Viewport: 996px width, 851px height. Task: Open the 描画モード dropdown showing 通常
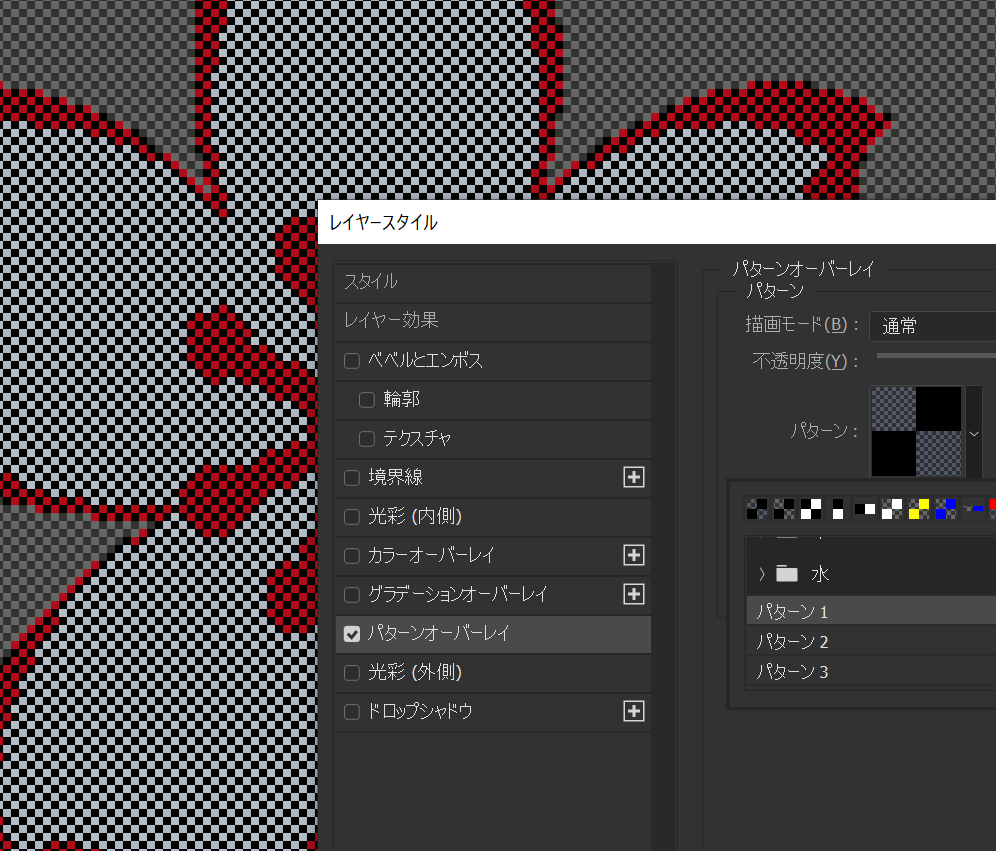tap(932, 326)
